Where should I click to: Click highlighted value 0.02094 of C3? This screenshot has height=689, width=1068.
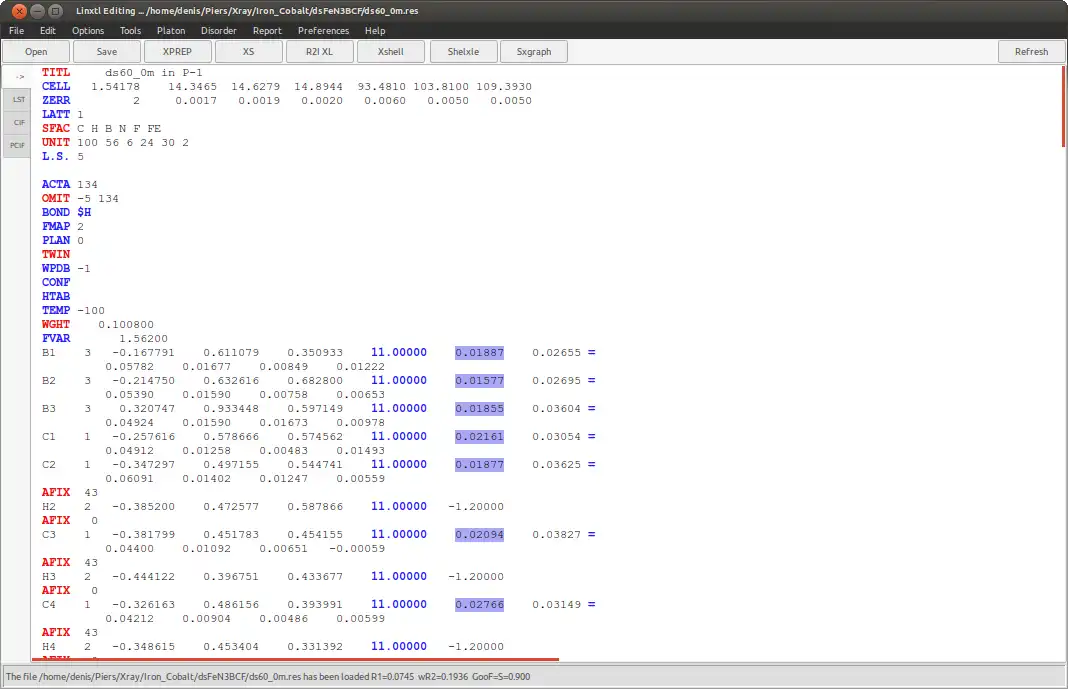click(480, 534)
